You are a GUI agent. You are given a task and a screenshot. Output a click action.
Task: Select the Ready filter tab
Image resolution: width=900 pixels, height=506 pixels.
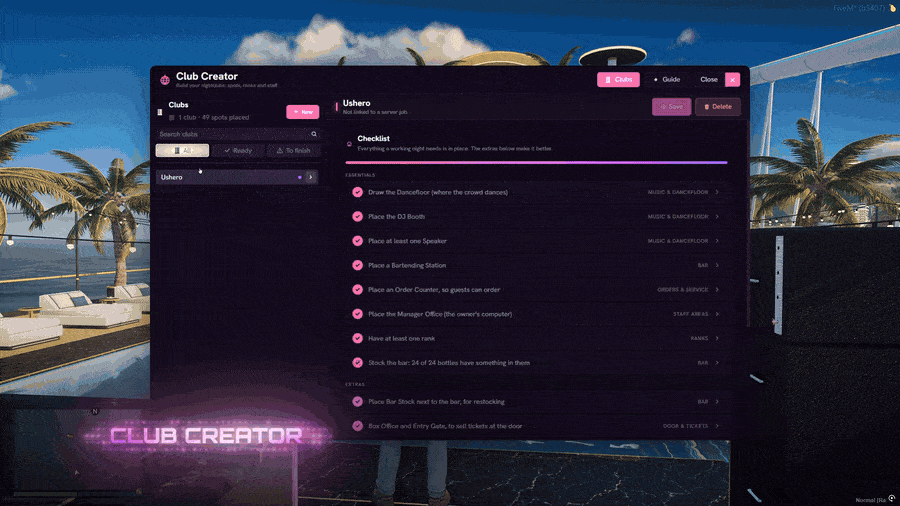[238, 150]
